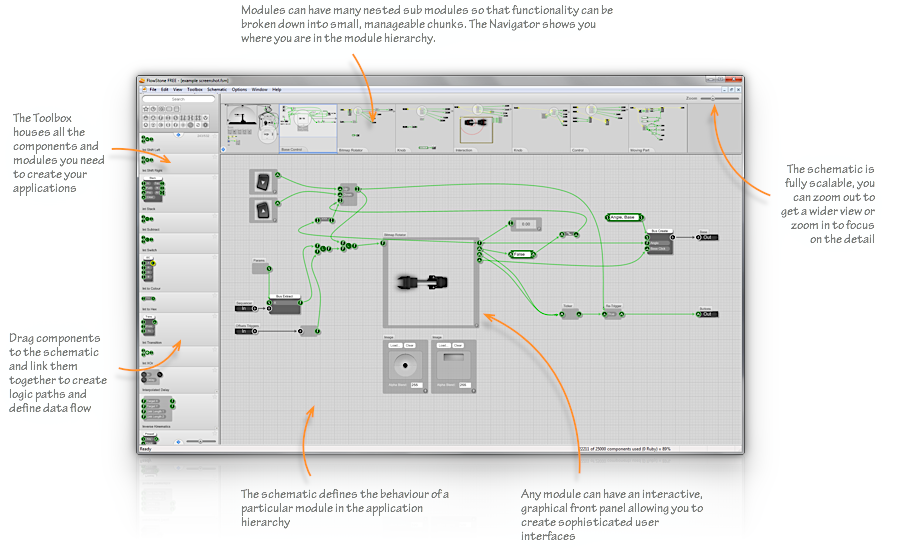Click the favorites star filter icon in toolbox
The height and width of the screenshot is (550, 900).
pos(146,109)
